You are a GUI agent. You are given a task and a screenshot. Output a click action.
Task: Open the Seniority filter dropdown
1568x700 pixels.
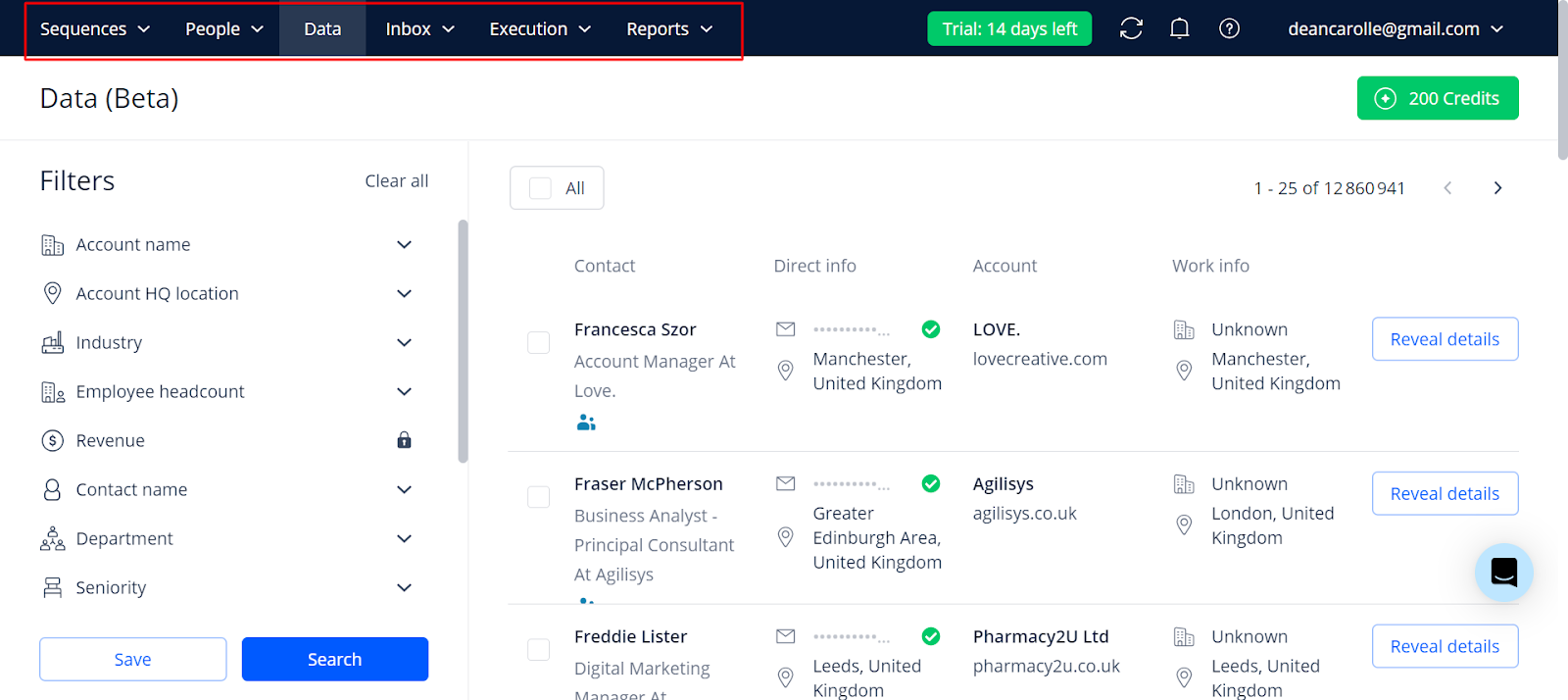coord(404,587)
